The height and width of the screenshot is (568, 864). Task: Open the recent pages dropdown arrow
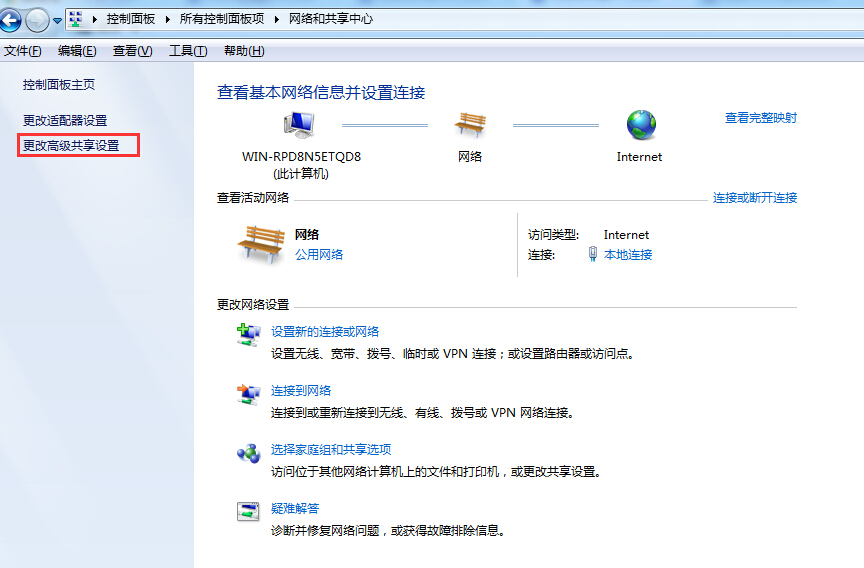(x=57, y=21)
